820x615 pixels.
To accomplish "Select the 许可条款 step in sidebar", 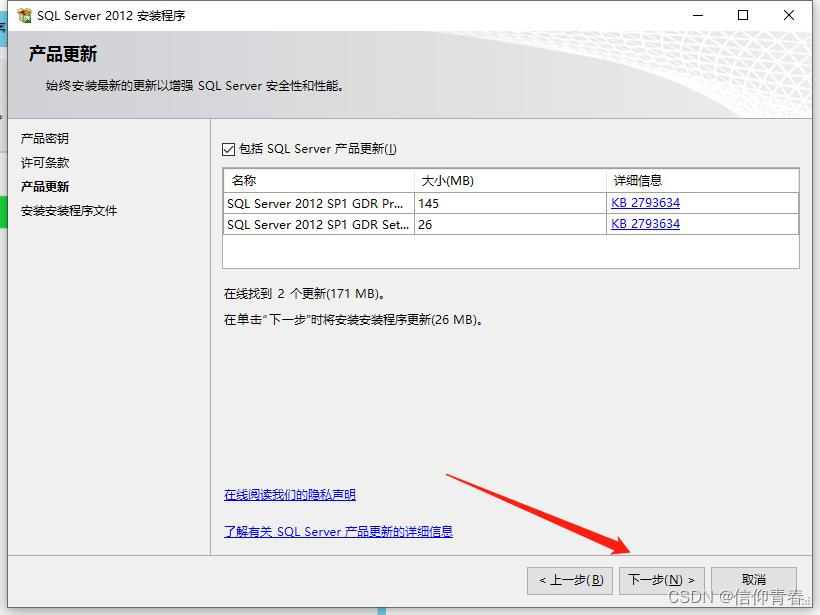I will click(x=45, y=163).
